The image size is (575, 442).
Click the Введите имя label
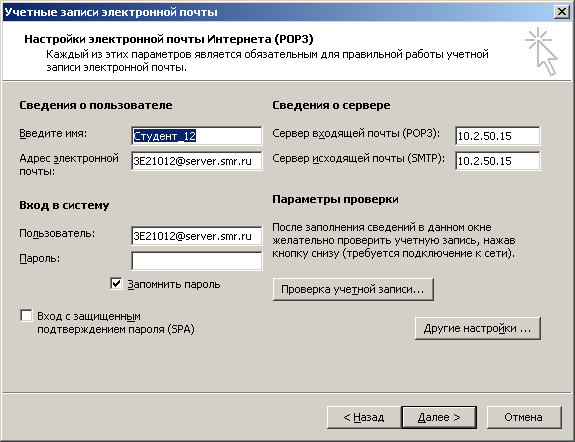pos(53,134)
